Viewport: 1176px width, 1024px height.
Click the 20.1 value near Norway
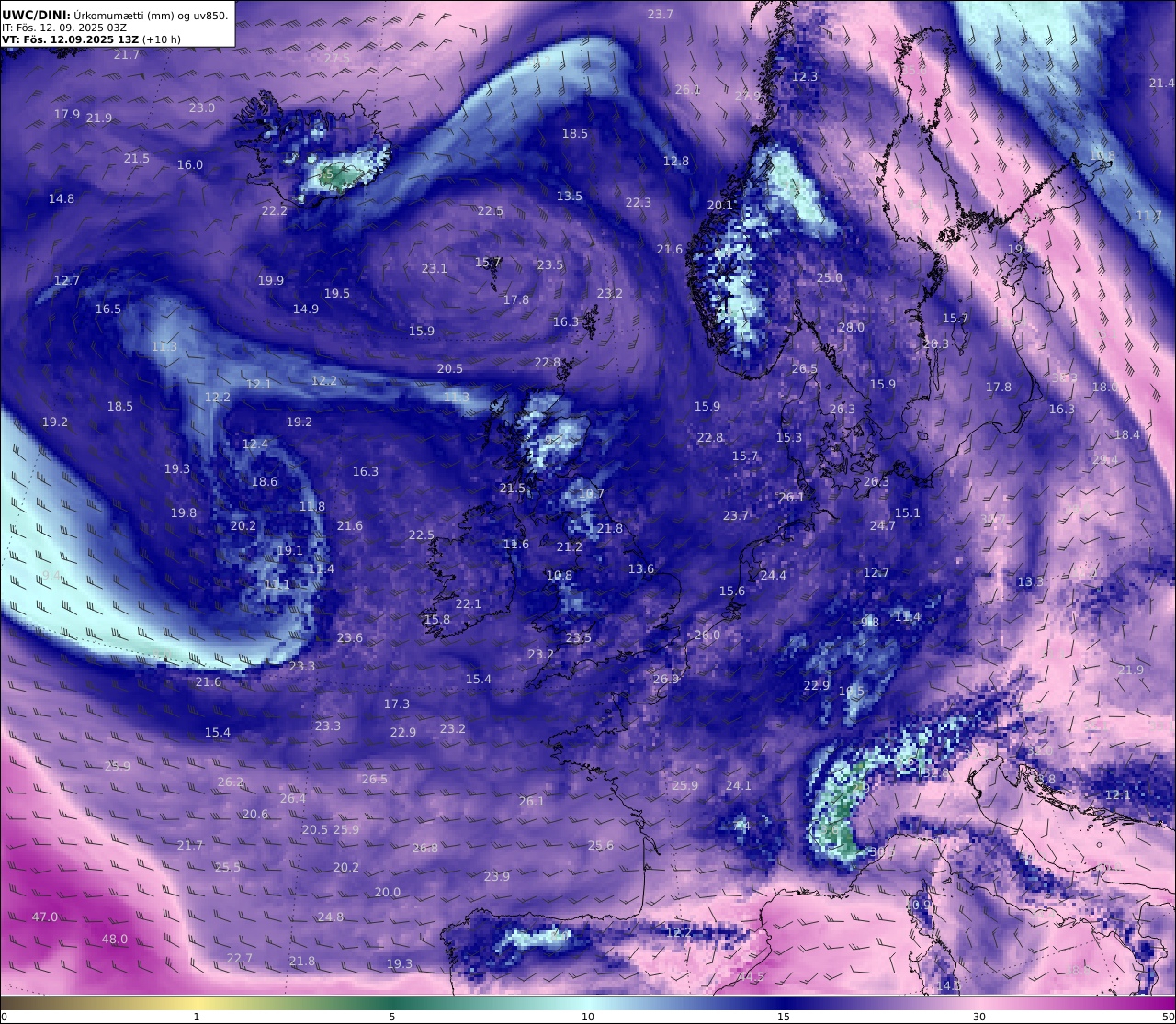(720, 206)
